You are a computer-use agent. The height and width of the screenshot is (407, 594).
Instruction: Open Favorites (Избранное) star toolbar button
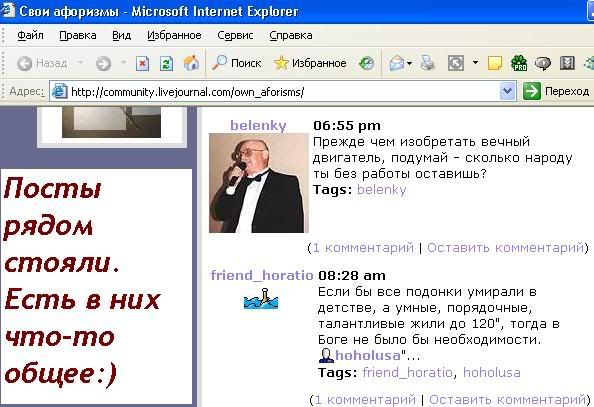[x=310, y=63]
